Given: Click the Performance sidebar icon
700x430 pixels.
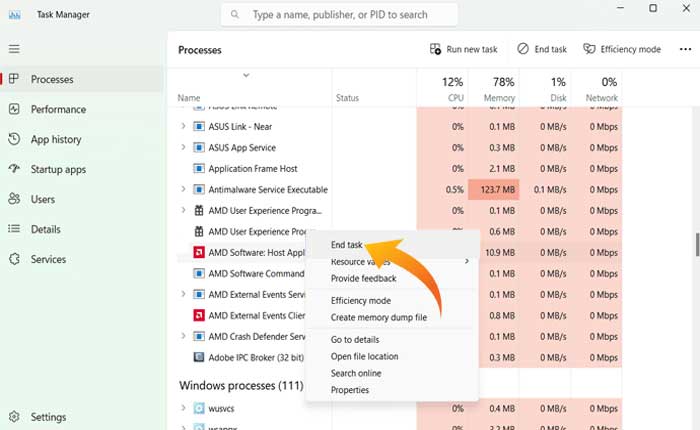Looking at the screenshot, I should pyautogui.click(x=14, y=109).
